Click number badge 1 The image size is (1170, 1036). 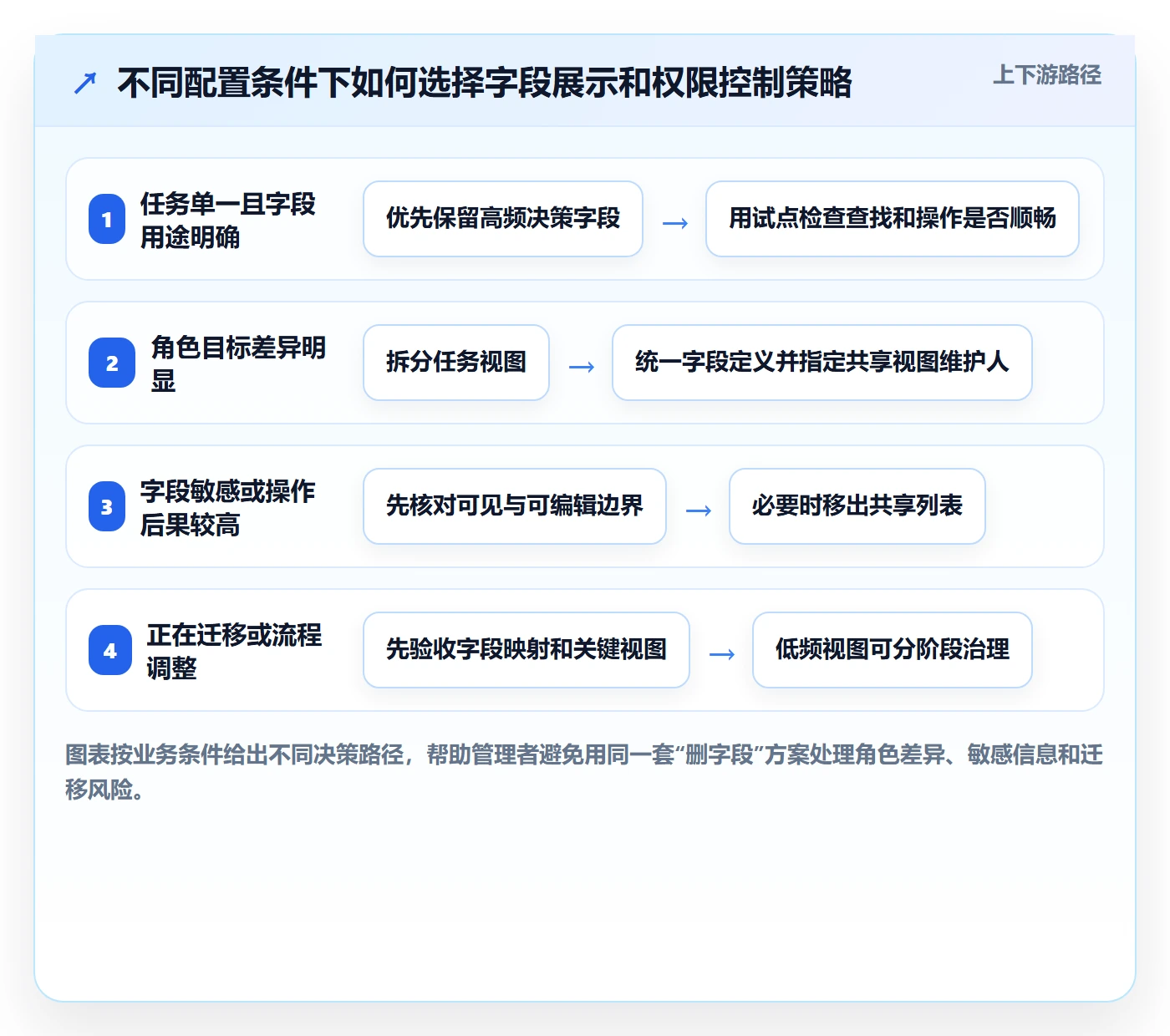point(107,219)
